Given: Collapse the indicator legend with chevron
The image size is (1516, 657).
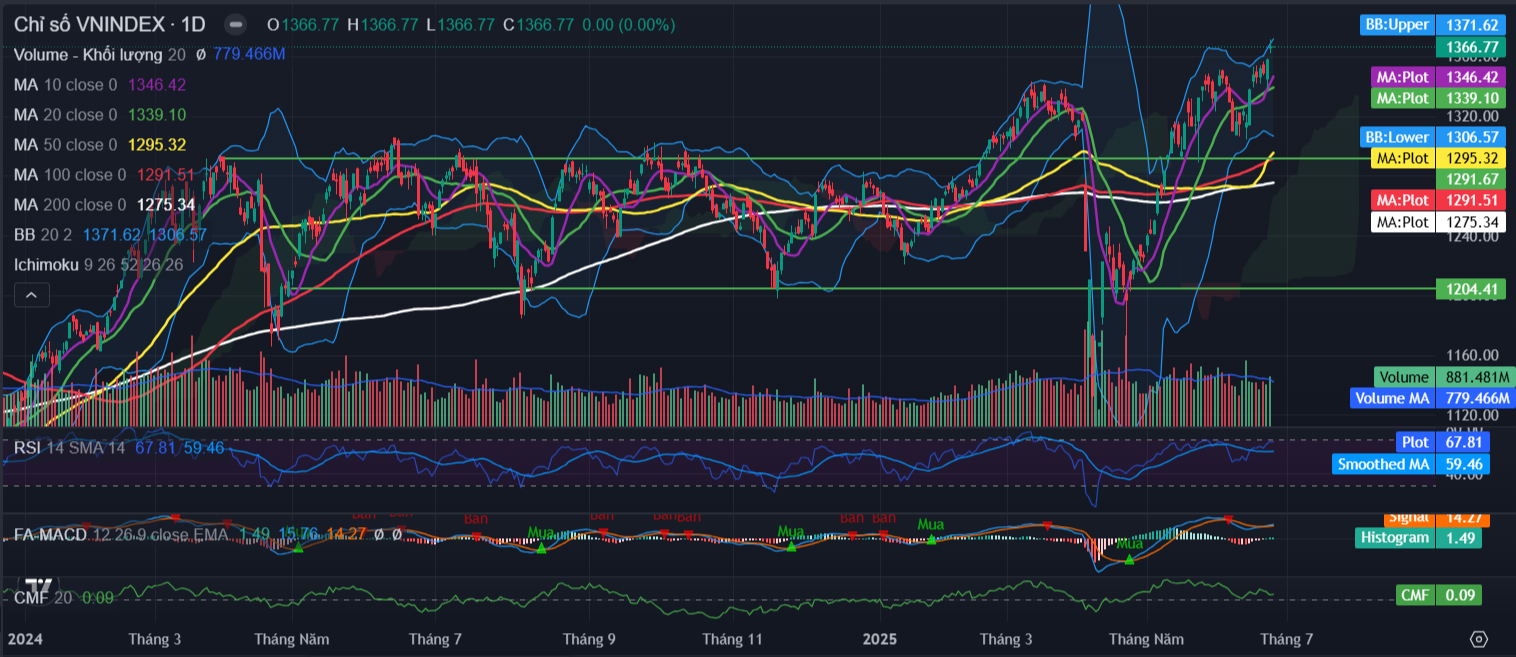Looking at the screenshot, I should [31, 294].
